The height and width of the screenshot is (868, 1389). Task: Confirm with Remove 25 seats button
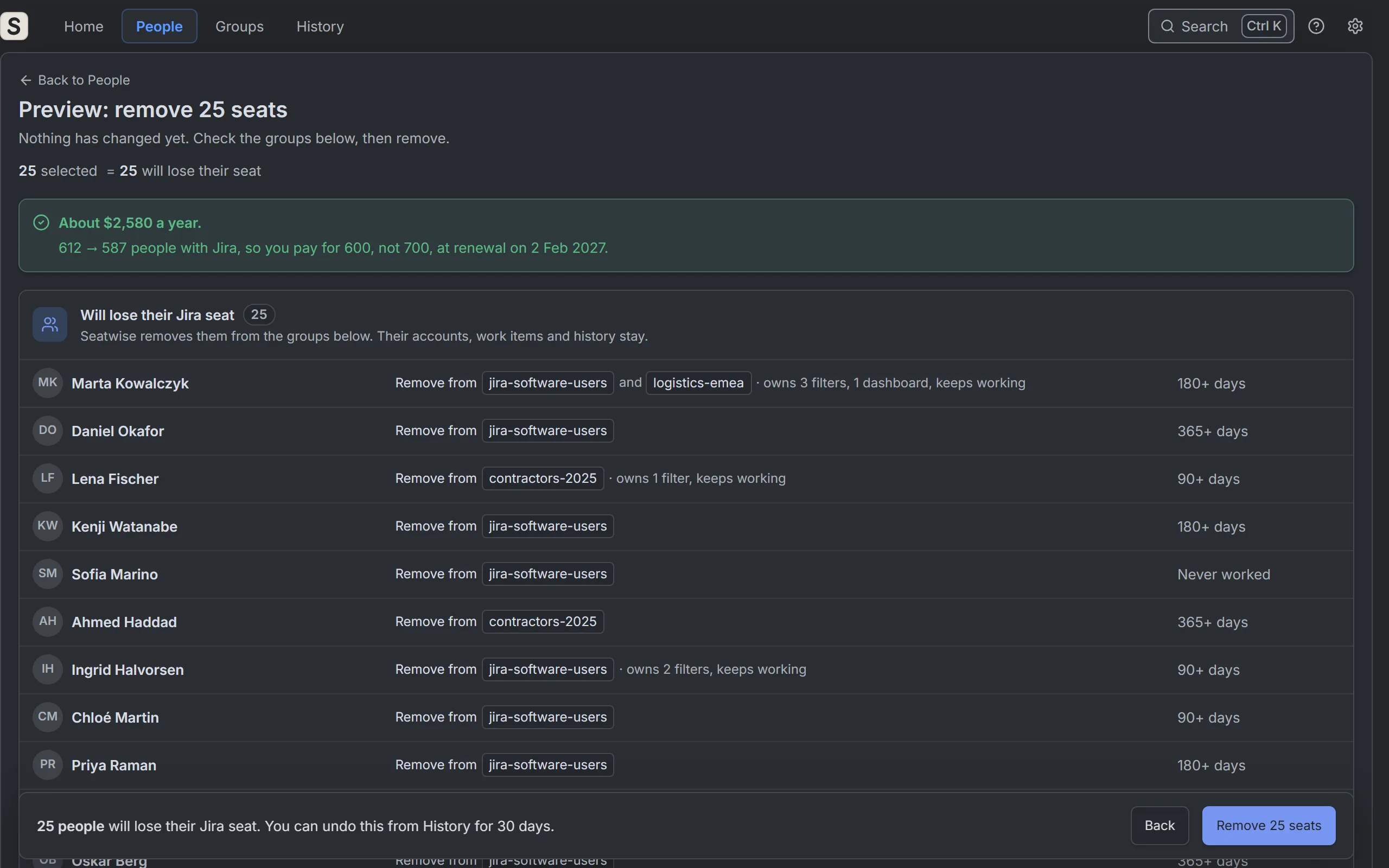(x=1269, y=826)
